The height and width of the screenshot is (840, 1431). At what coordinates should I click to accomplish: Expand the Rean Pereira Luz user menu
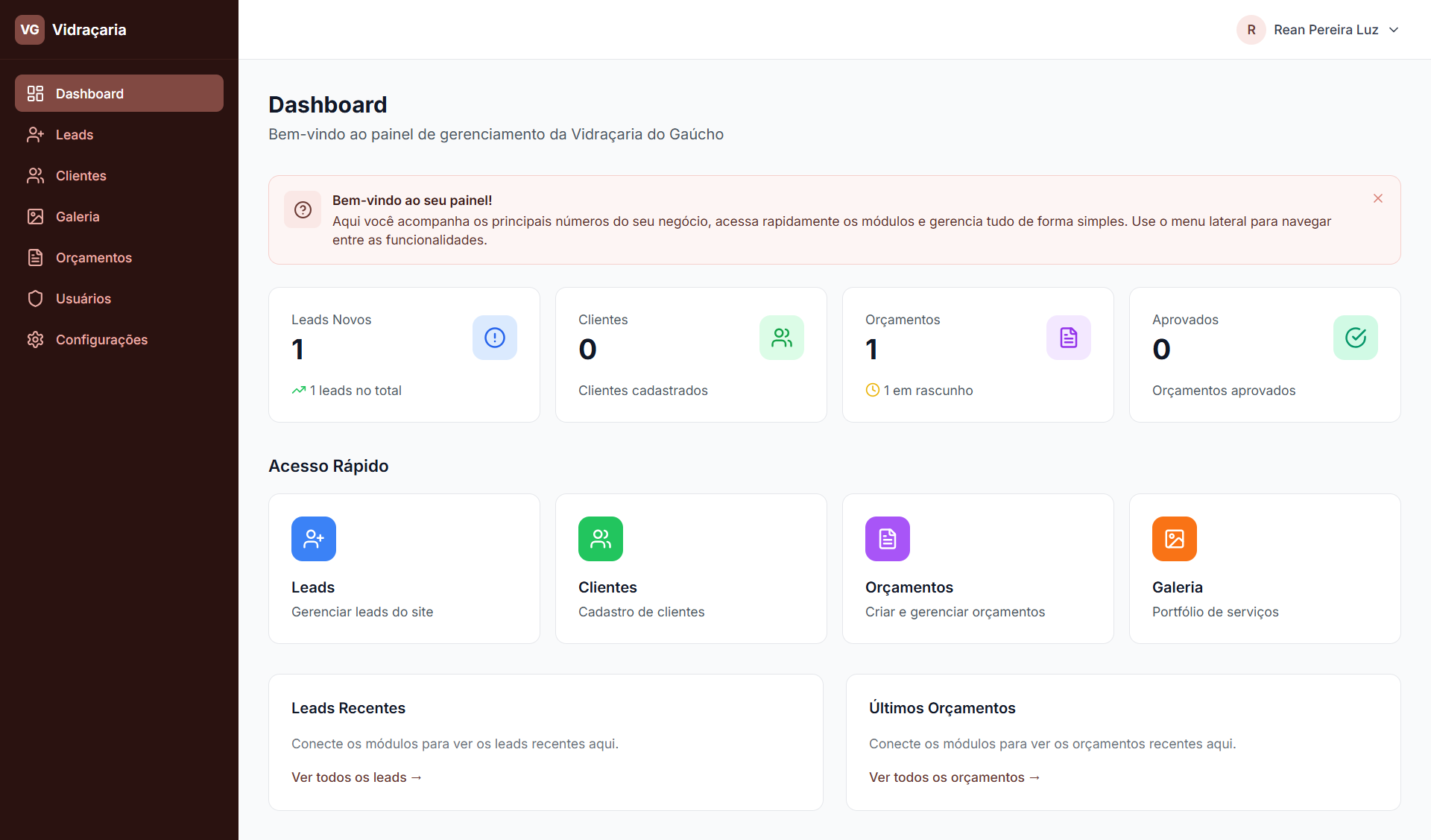(1394, 30)
